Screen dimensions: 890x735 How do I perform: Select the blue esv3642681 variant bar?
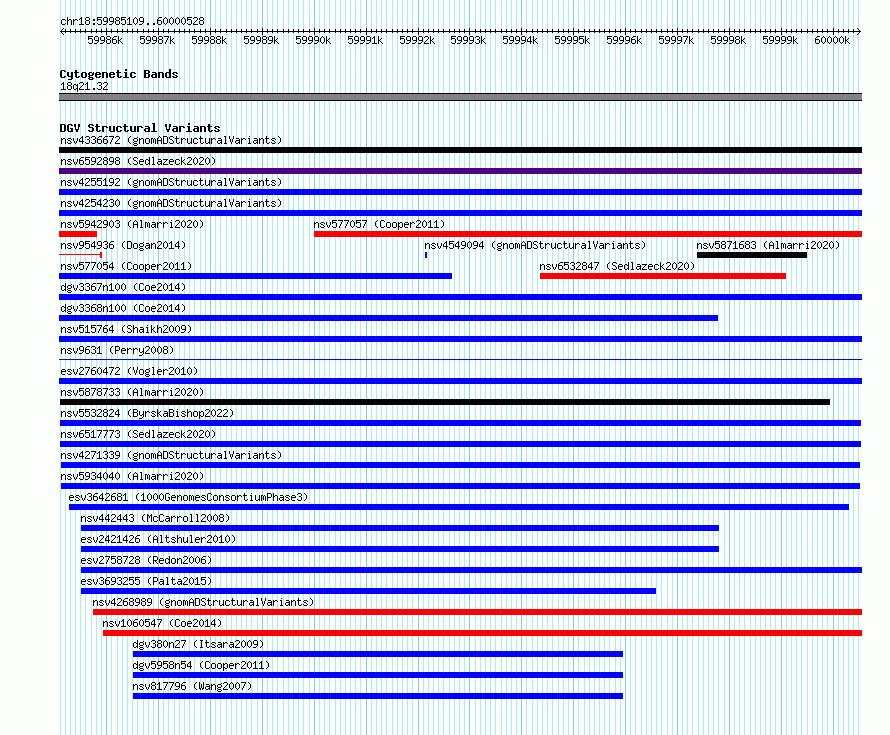point(459,507)
